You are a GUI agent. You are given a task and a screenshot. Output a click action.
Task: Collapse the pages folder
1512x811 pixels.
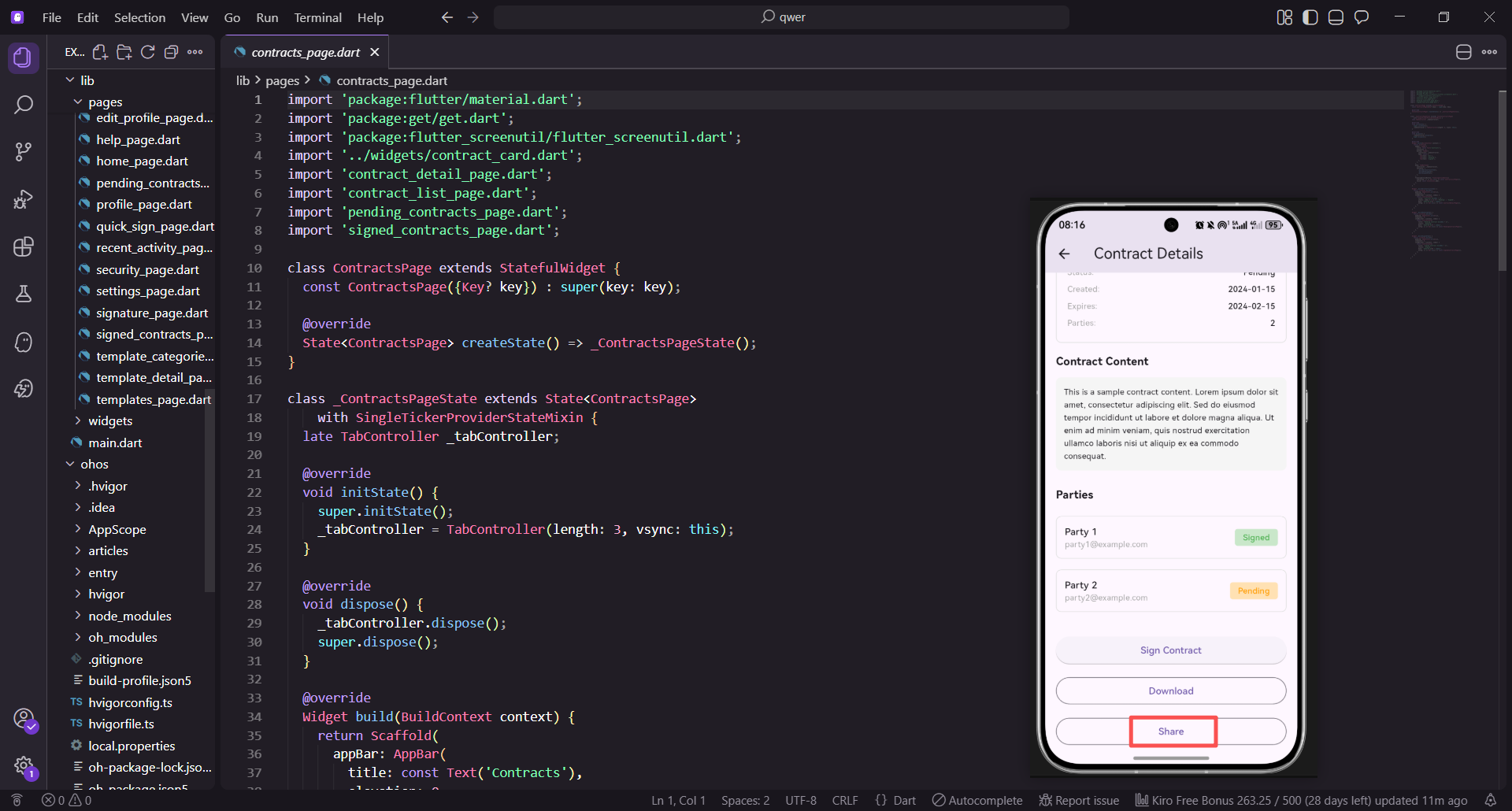78,102
